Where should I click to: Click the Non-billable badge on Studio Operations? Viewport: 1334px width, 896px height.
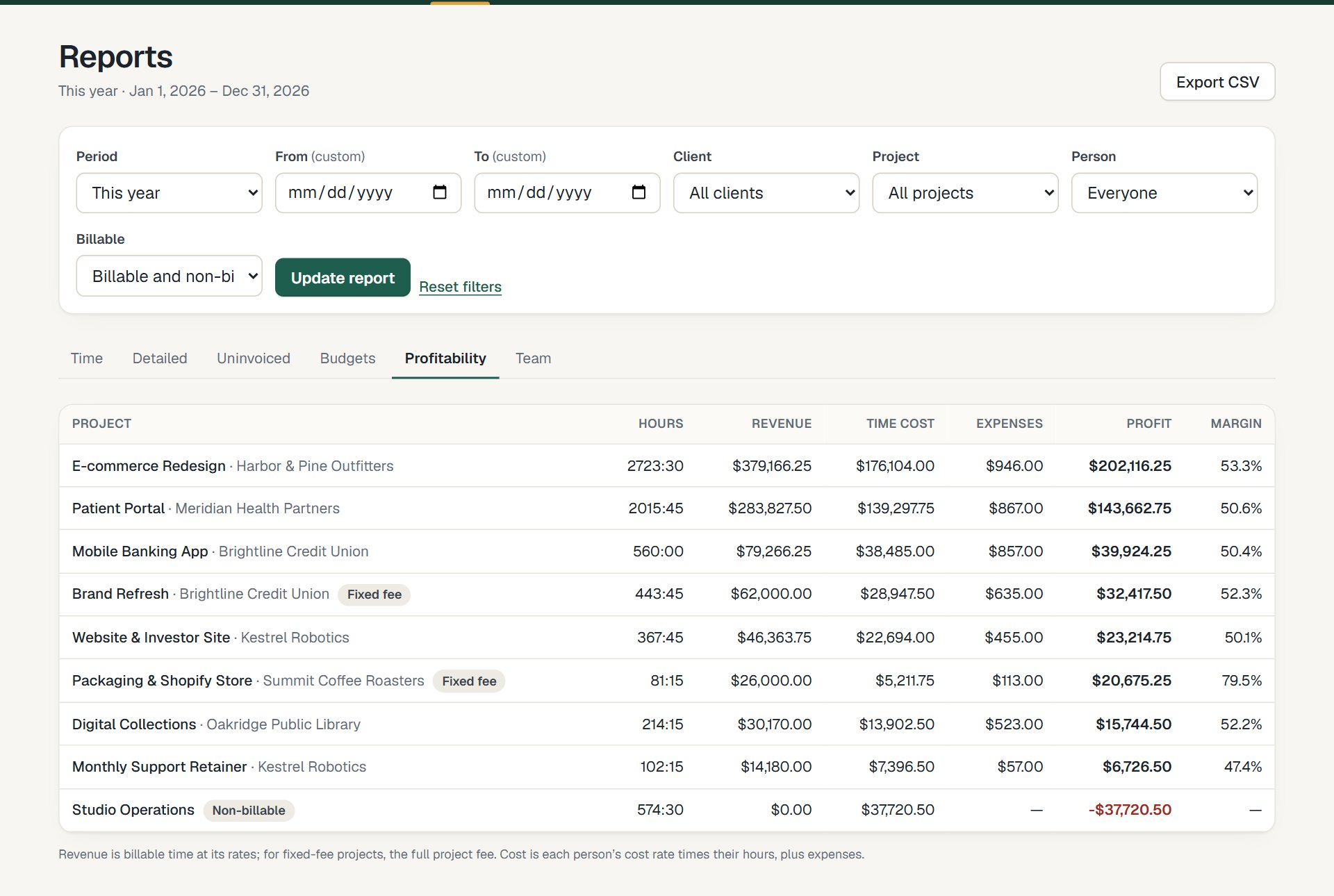click(x=249, y=811)
